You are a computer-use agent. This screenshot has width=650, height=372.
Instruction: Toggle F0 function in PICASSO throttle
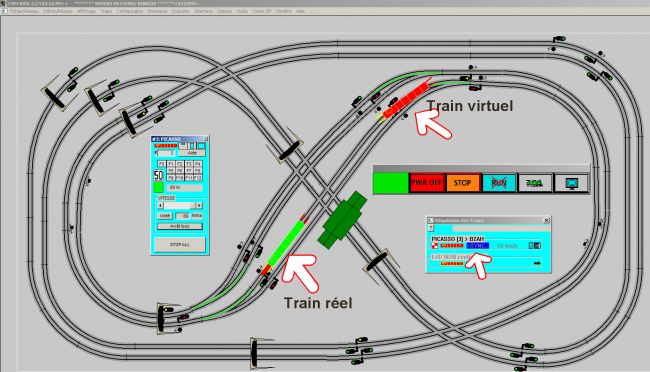[162, 164]
